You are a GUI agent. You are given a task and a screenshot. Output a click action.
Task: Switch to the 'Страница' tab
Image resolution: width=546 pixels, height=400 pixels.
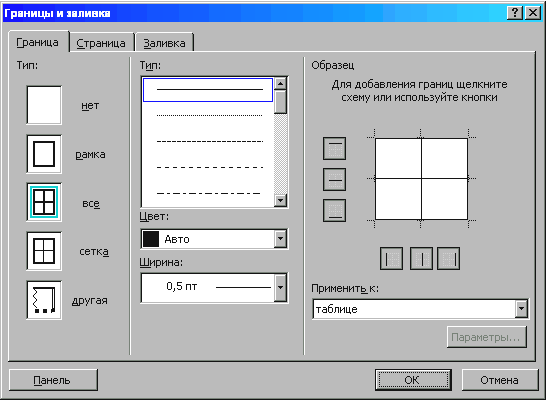pyautogui.click(x=101, y=43)
